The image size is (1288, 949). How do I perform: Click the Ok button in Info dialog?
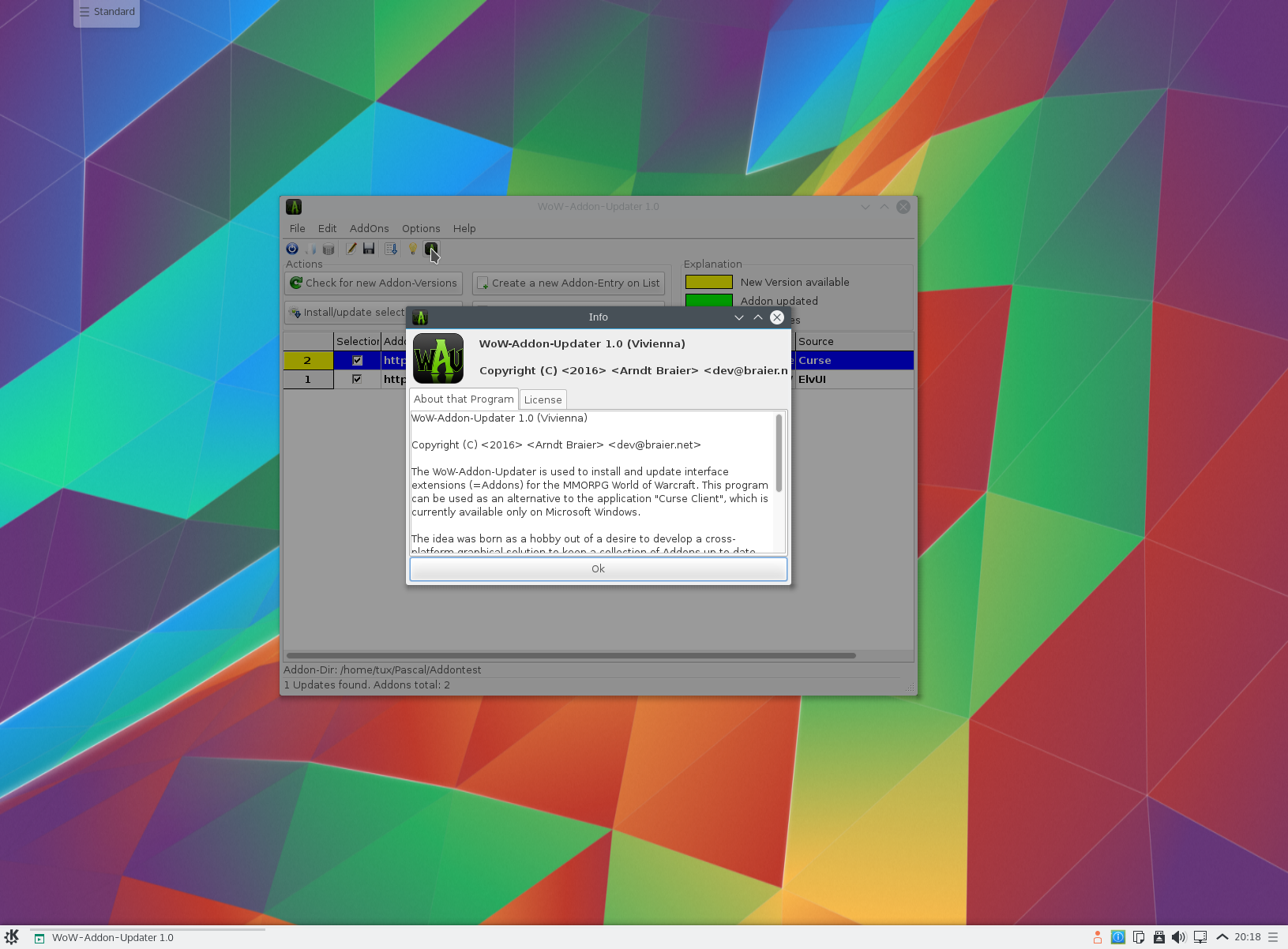click(599, 568)
